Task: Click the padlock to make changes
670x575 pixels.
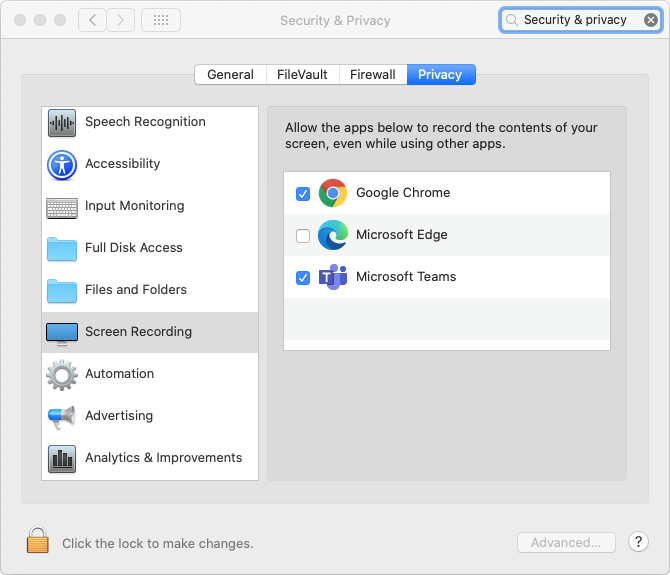Action: click(38, 541)
